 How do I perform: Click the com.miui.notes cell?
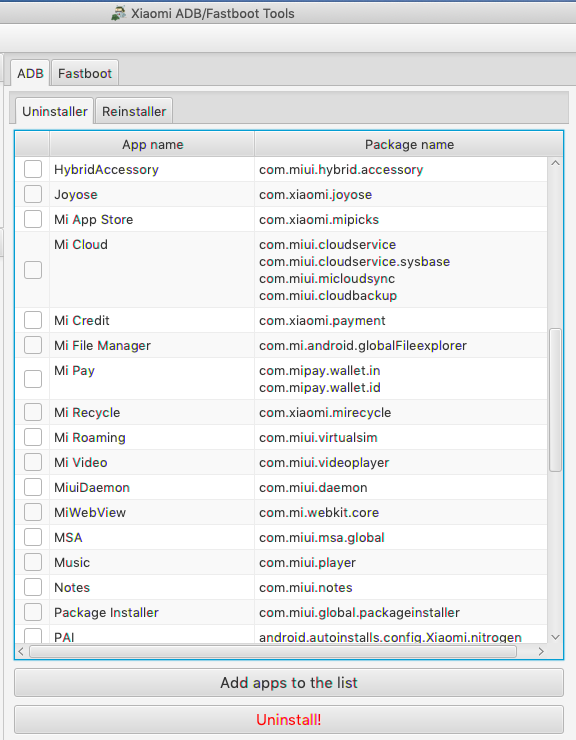pos(401,587)
